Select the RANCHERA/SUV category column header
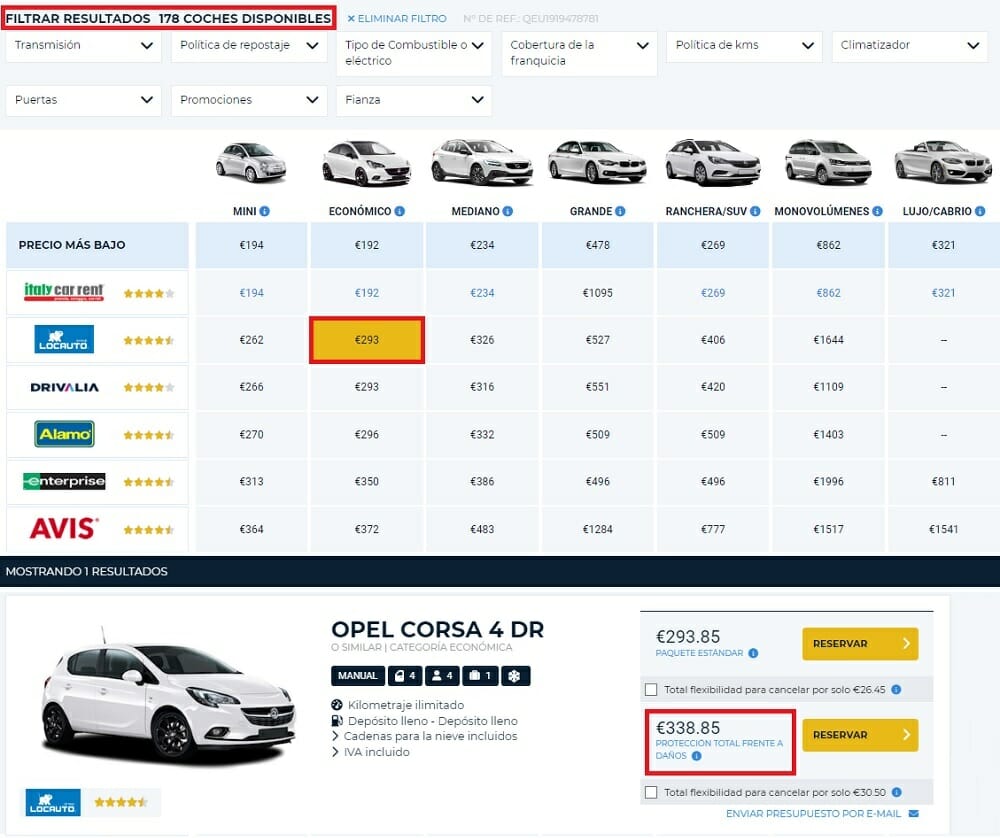This screenshot has width=1000, height=838. coord(706,211)
